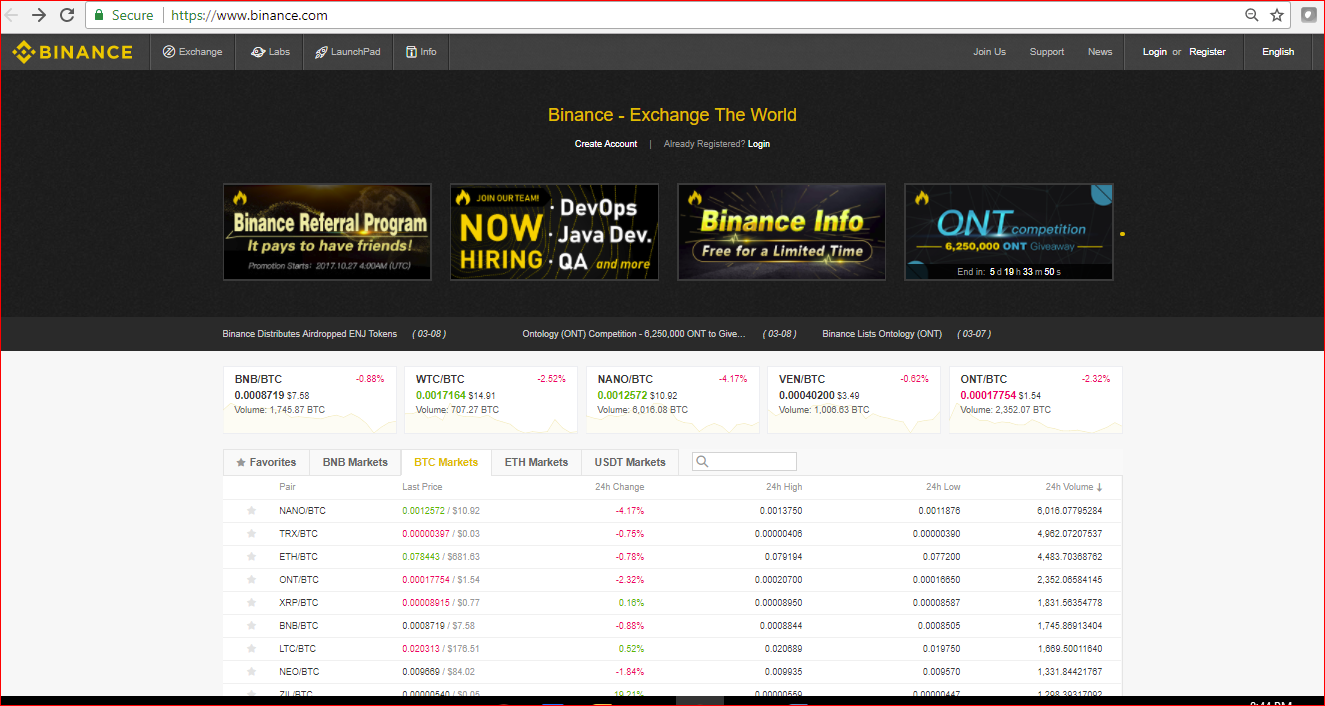Image resolution: width=1325 pixels, height=706 pixels.
Task: Click the browser forward arrow
Action: [39, 15]
